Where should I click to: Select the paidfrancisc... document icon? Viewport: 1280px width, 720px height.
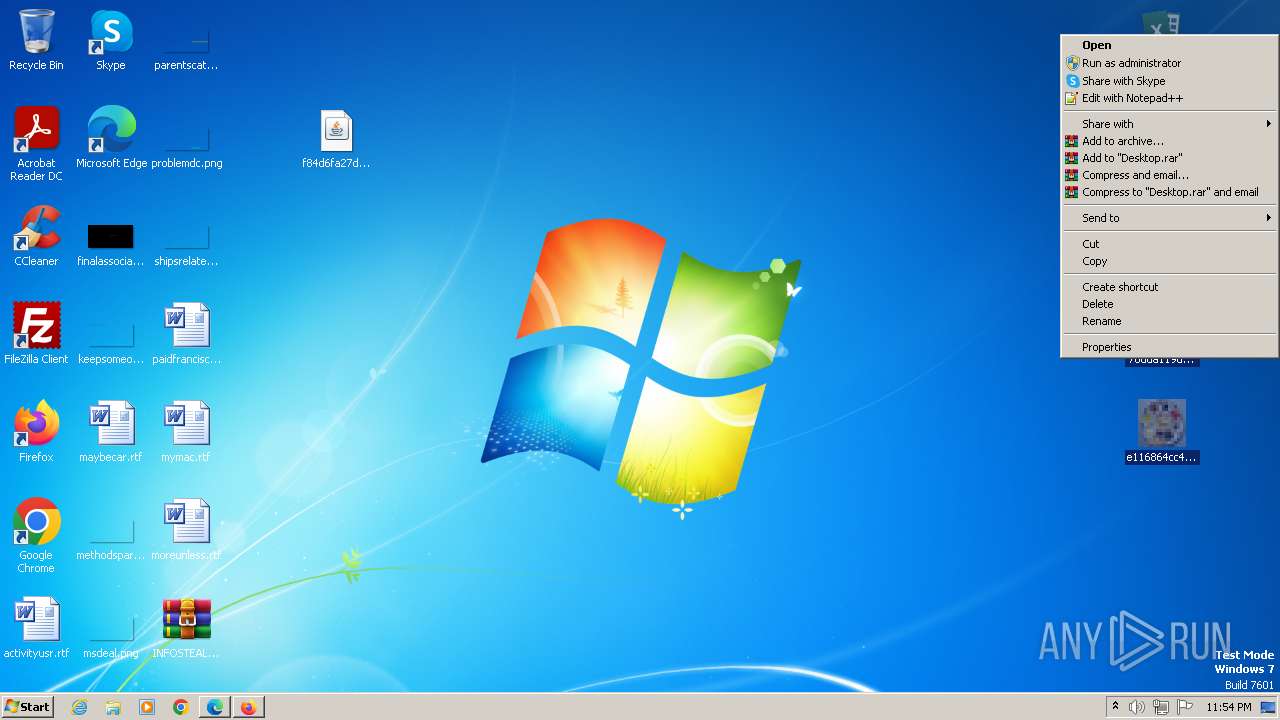click(x=186, y=334)
